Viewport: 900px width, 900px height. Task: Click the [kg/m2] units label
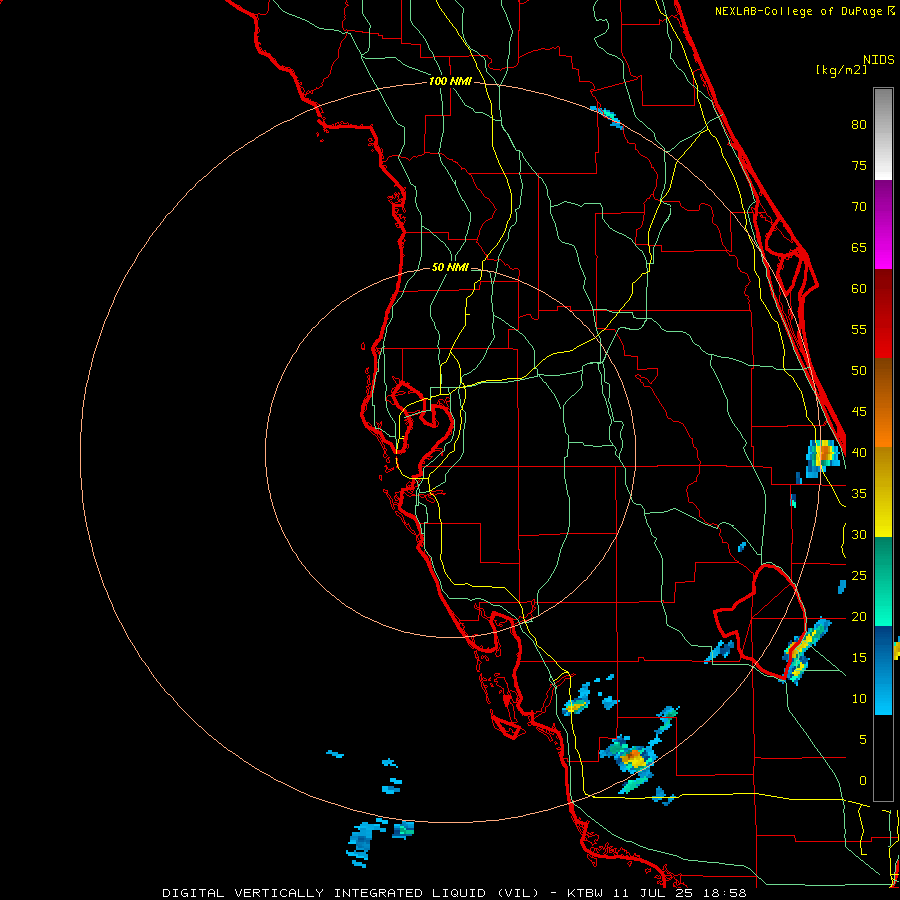click(841, 70)
